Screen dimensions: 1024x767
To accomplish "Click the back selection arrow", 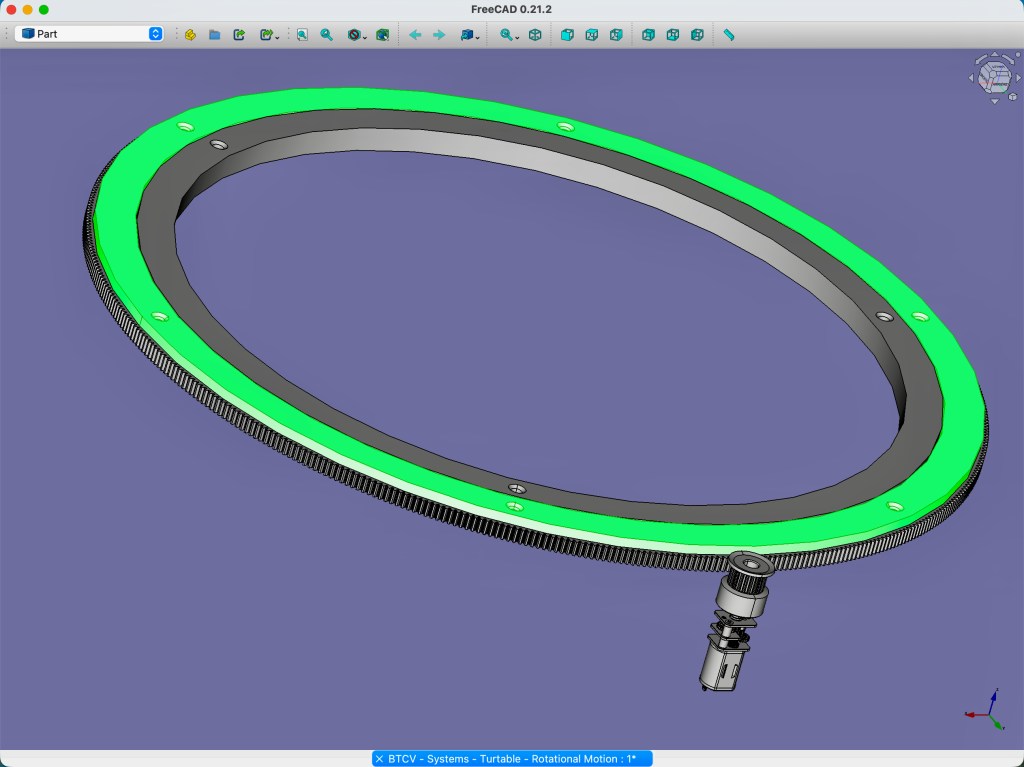I will [415, 34].
